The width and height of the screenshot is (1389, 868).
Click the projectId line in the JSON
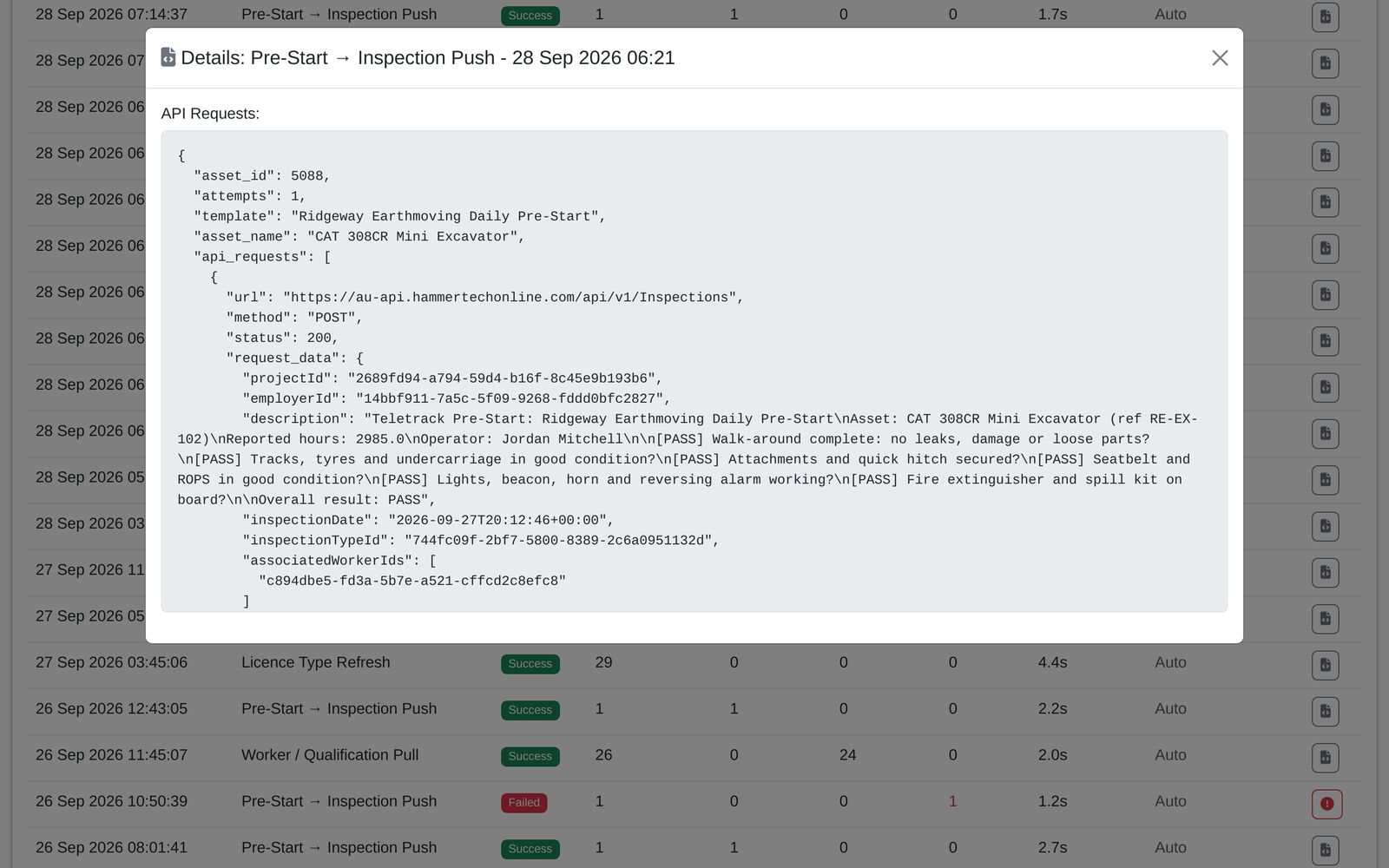452,378
